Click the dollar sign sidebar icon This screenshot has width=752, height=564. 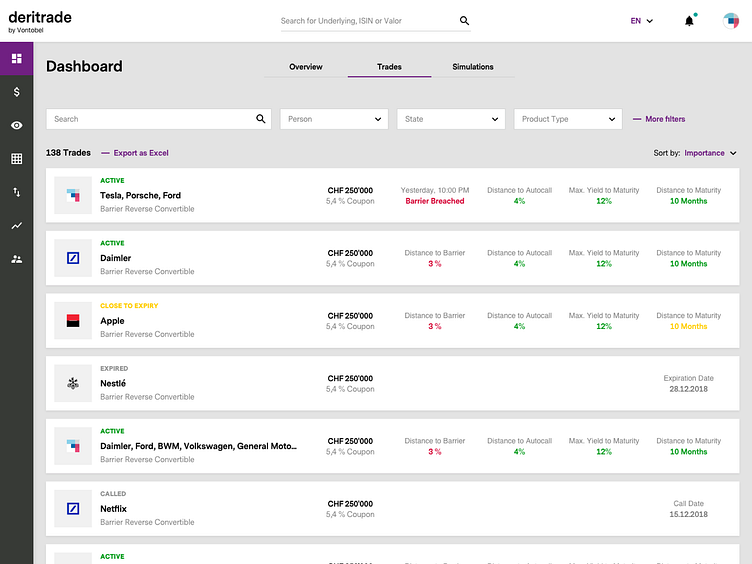click(16, 92)
